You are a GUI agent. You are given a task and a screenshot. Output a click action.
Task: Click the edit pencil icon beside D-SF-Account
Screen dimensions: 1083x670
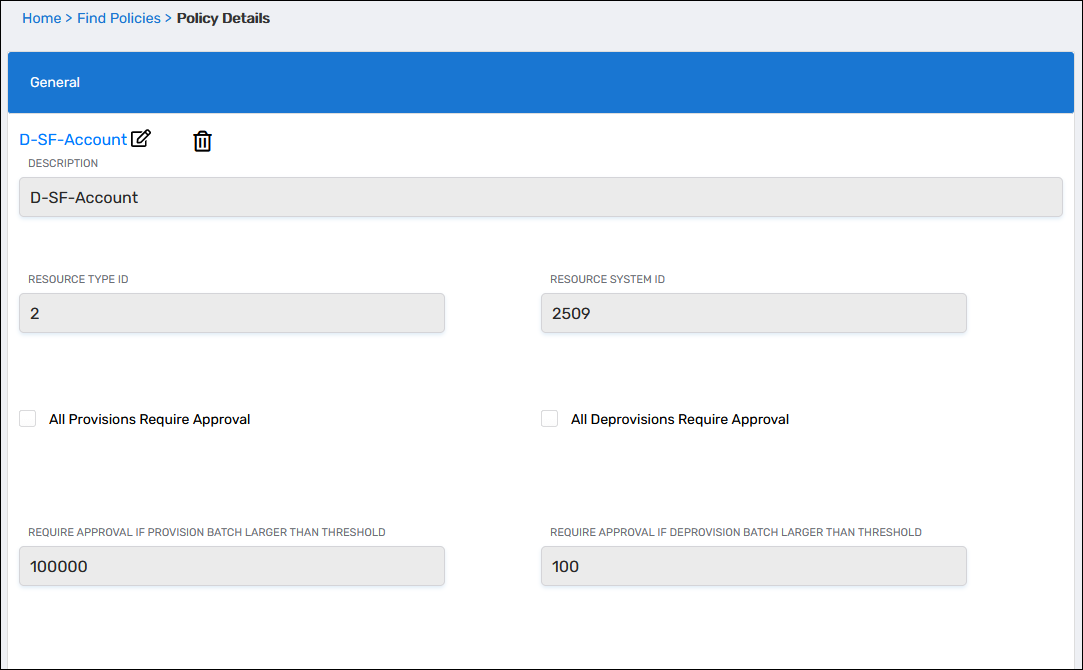[141, 139]
